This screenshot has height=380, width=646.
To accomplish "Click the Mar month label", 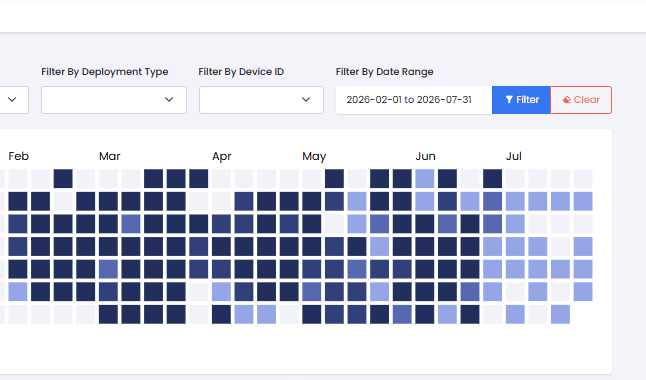I will click(x=110, y=156).
